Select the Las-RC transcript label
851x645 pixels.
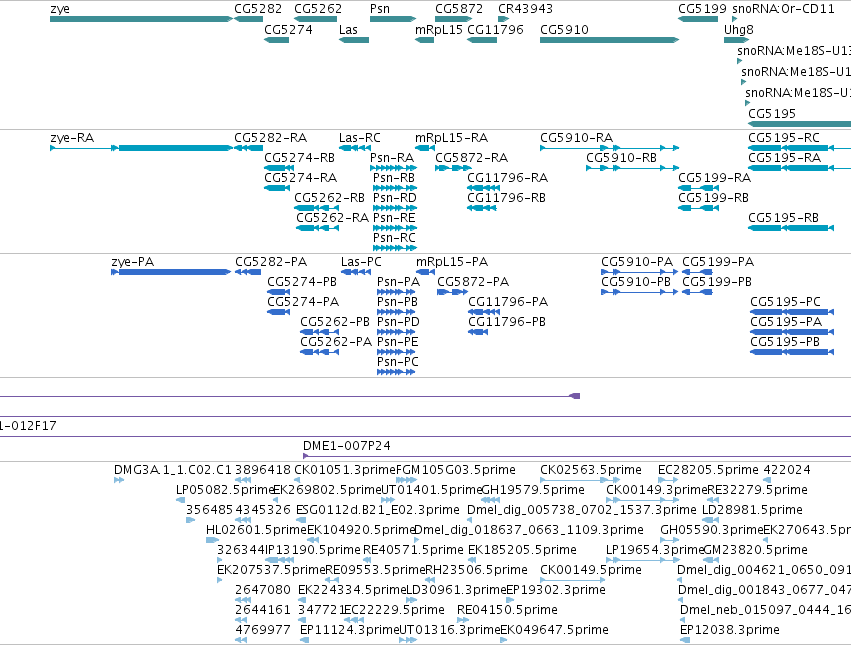click(x=359, y=137)
